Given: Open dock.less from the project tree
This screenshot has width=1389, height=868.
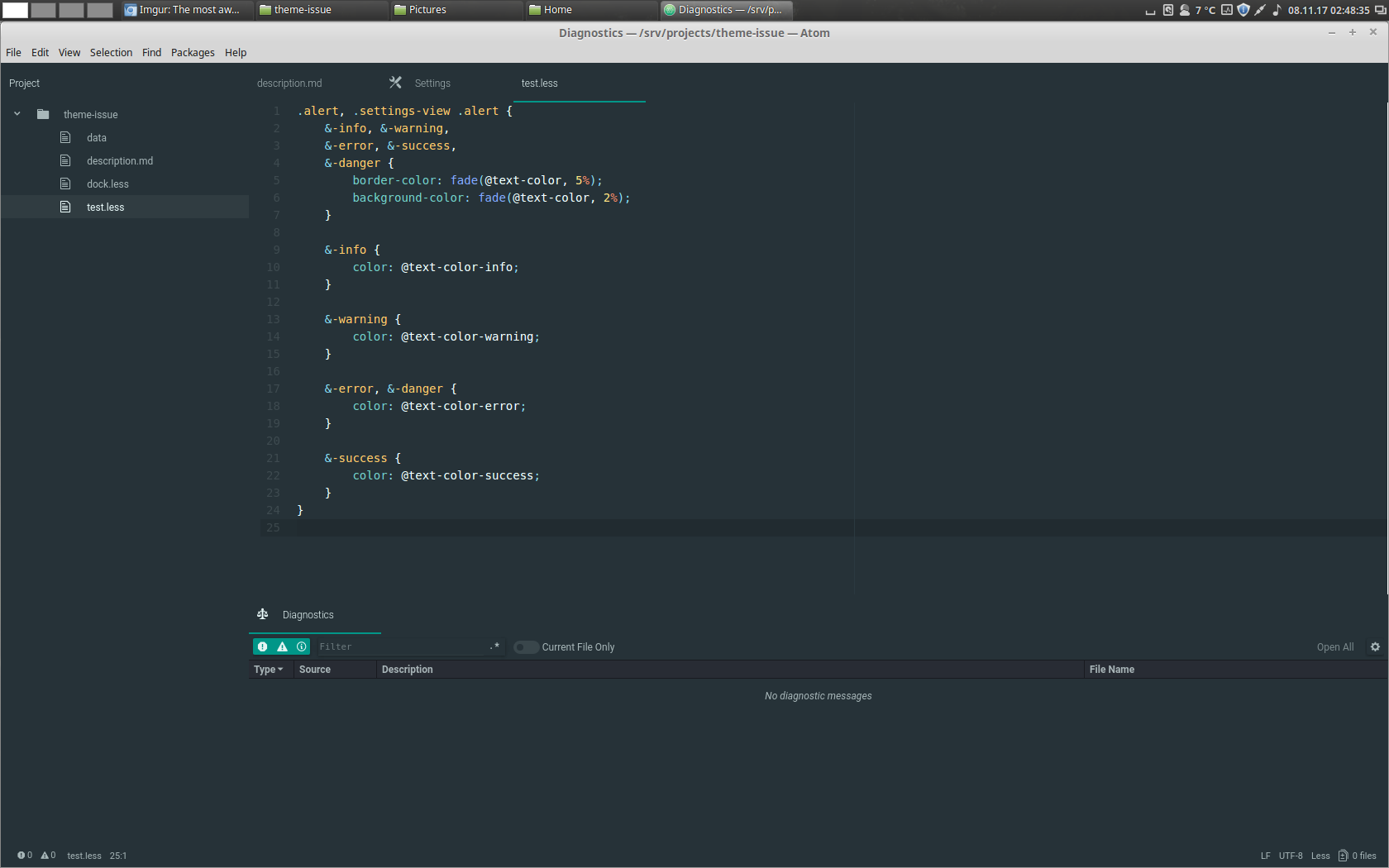Looking at the screenshot, I should pyautogui.click(x=107, y=184).
